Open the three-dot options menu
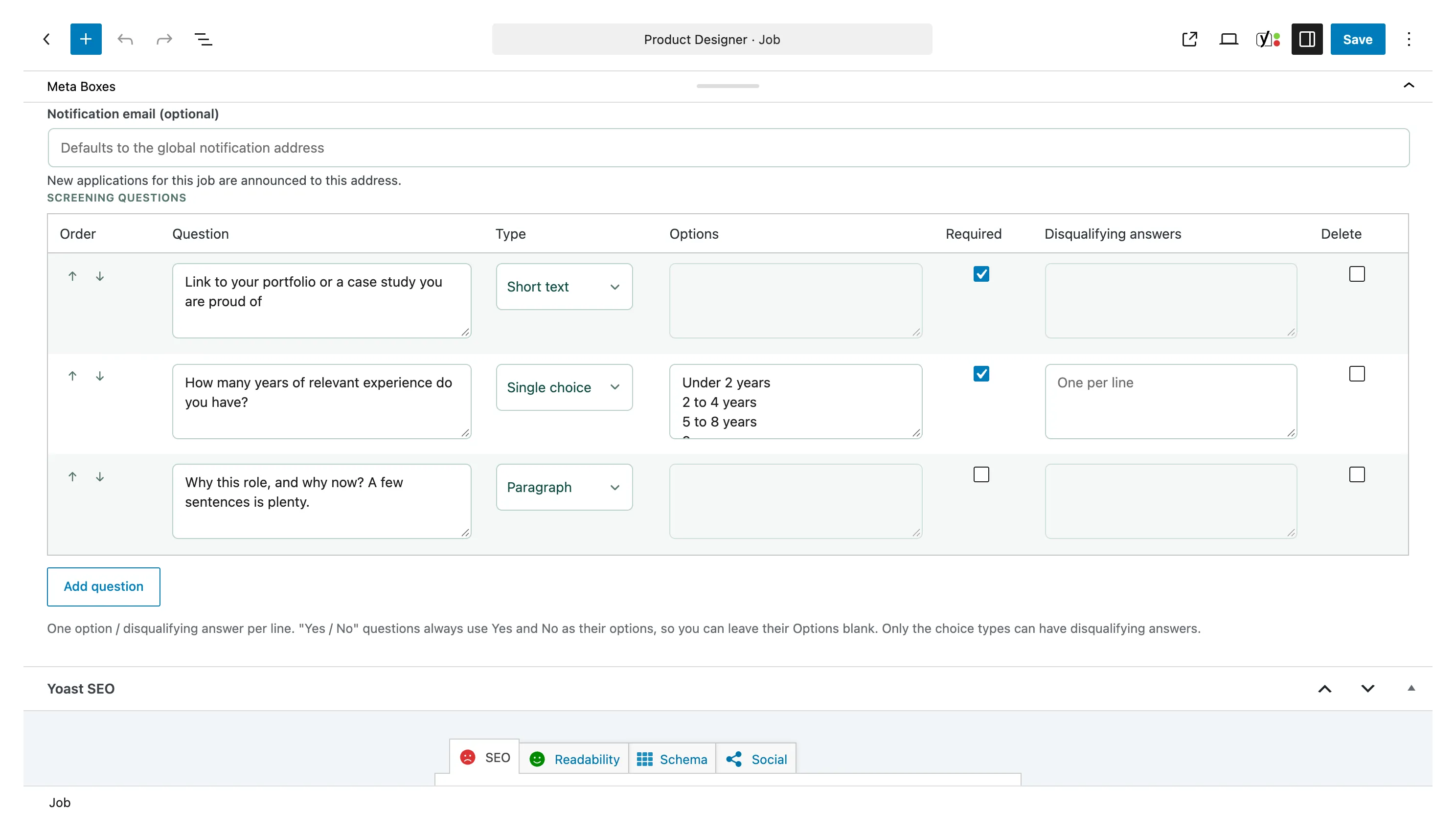 [x=1409, y=39]
